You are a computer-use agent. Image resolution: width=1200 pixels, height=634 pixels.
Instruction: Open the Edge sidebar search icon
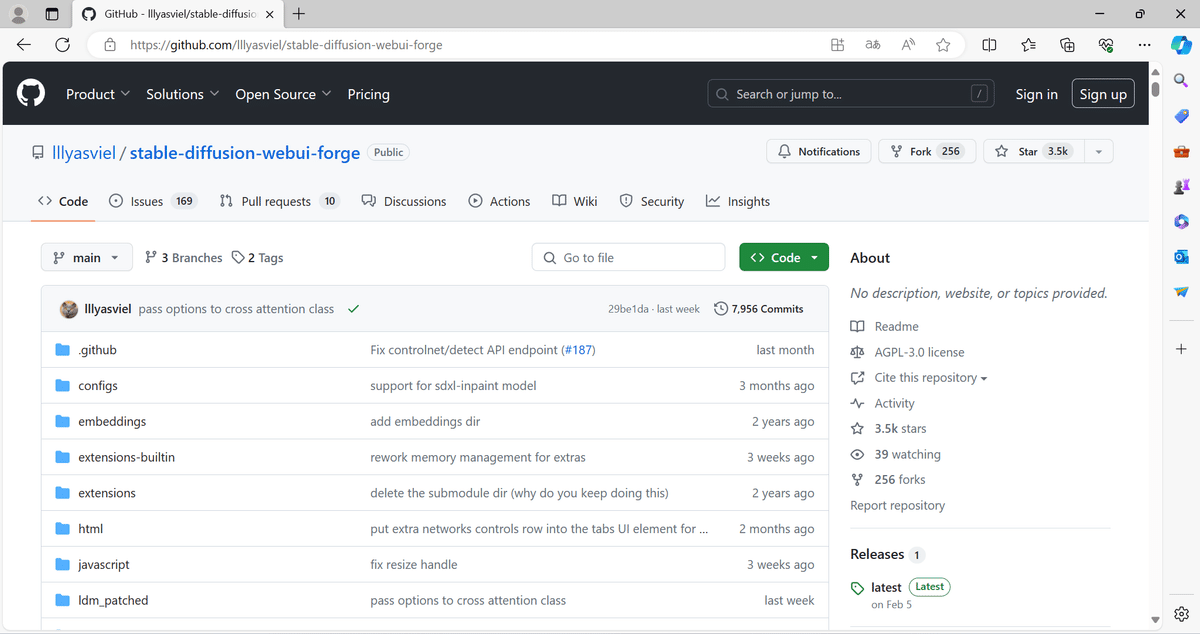[x=1181, y=81]
